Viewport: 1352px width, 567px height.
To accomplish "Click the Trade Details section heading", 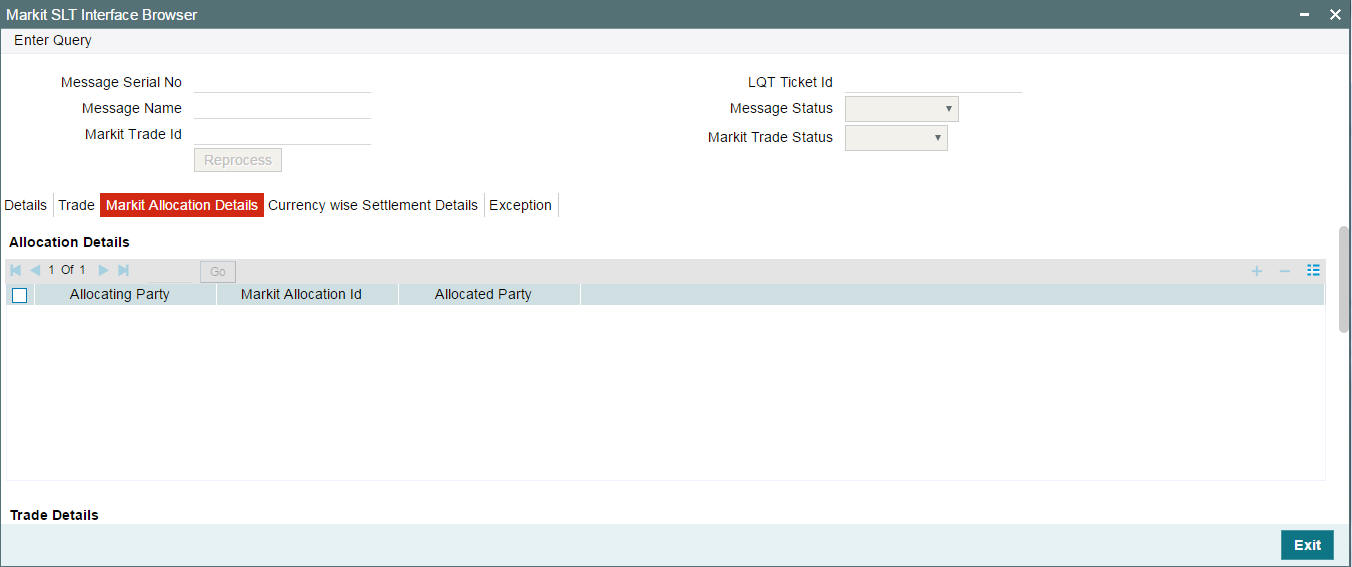I will click(x=54, y=515).
